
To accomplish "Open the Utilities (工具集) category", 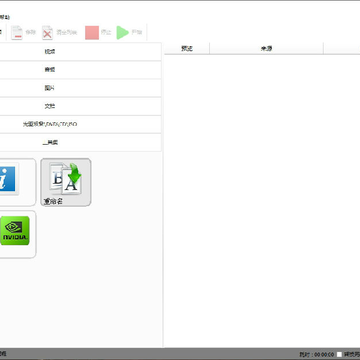I will (x=80, y=143).
